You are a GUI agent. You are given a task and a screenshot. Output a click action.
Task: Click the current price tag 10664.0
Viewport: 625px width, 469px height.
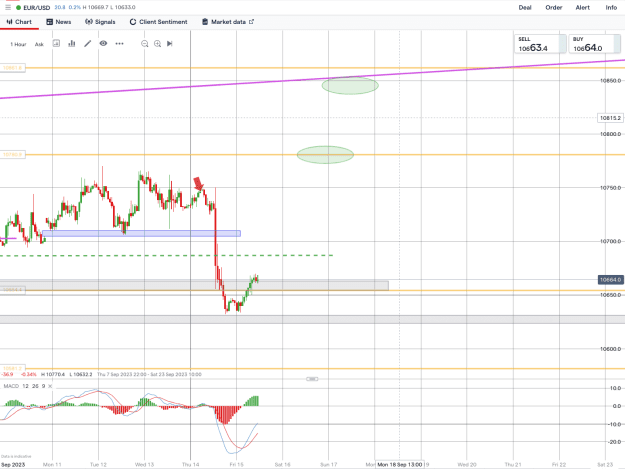(610, 280)
